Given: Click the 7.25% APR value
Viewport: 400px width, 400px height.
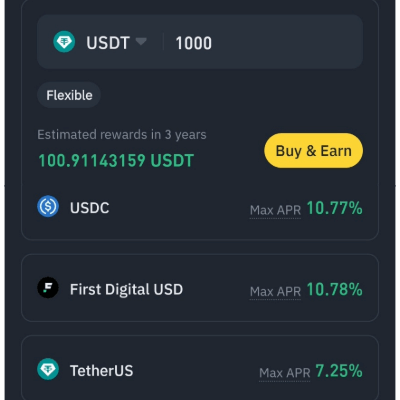Looking at the screenshot, I should click(339, 371).
